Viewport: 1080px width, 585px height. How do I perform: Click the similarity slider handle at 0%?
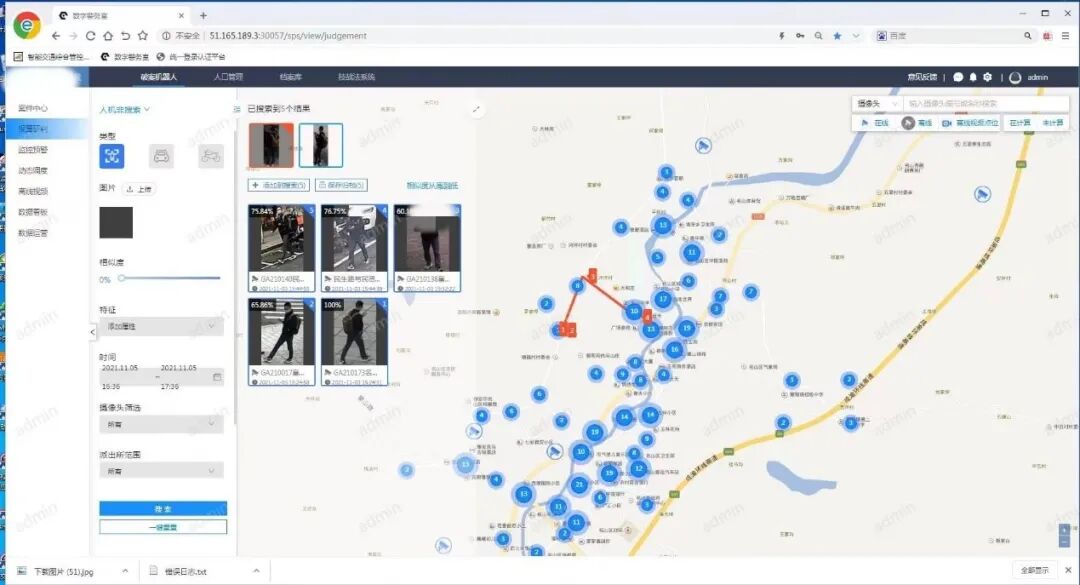(x=122, y=278)
